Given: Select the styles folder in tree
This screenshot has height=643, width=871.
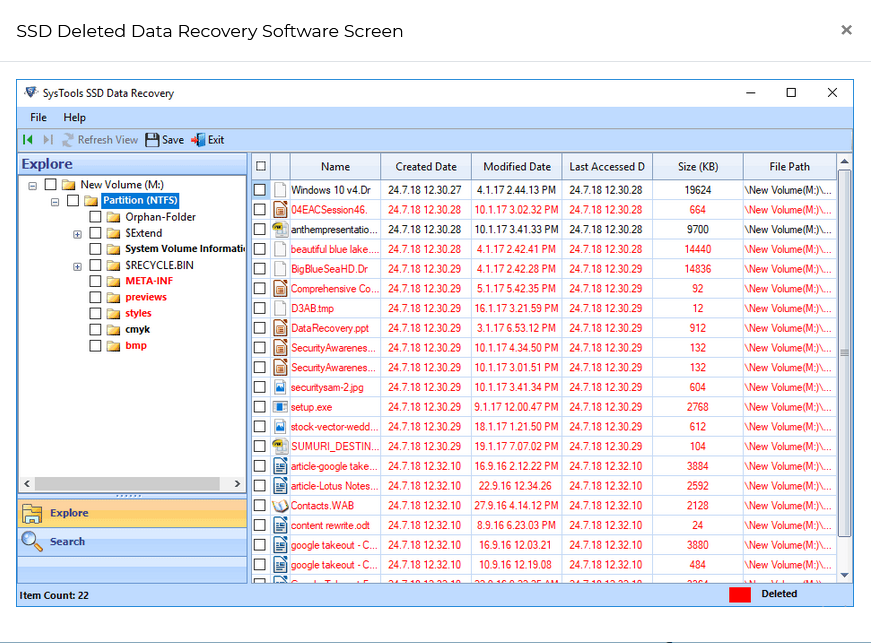Looking at the screenshot, I should coord(138,313).
